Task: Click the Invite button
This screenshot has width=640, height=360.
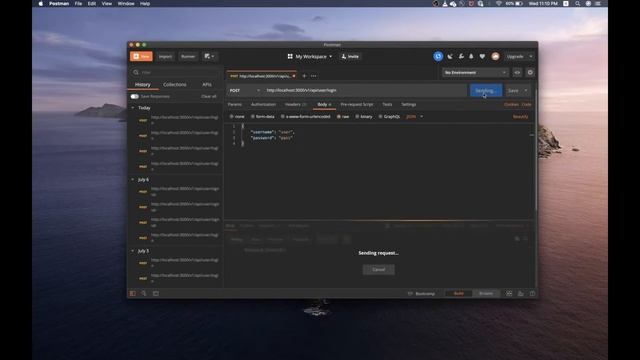Action: click(350, 56)
